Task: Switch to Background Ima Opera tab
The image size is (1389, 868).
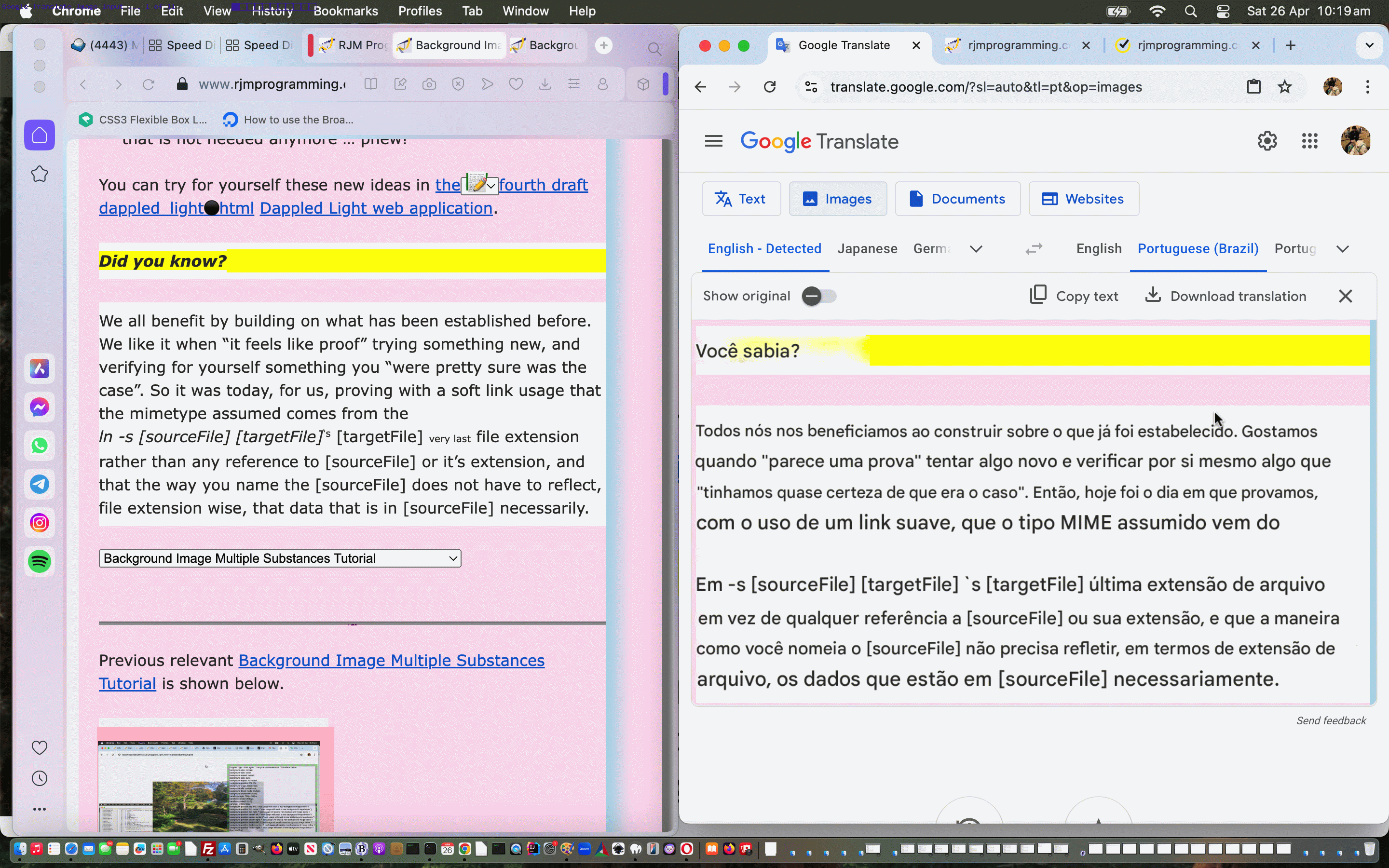Action: pyautogui.click(x=449, y=45)
